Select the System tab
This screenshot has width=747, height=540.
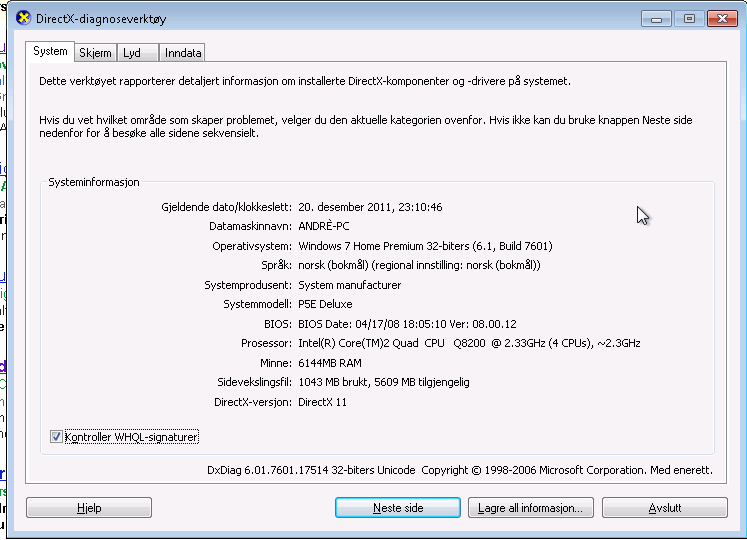coord(50,51)
